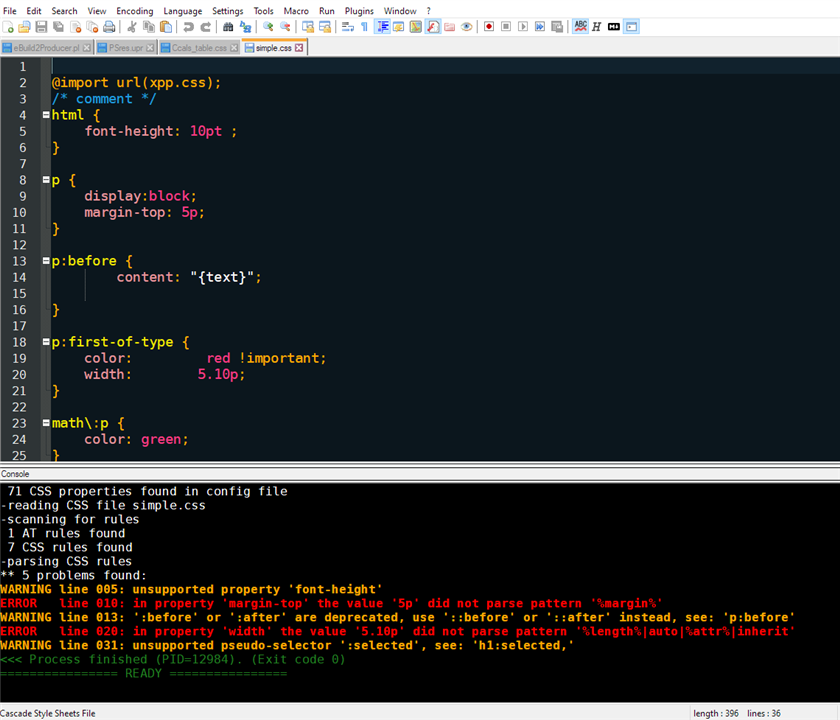Toggle indent guide display
Viewport: 840px width, 720px height.
(382, 27)
